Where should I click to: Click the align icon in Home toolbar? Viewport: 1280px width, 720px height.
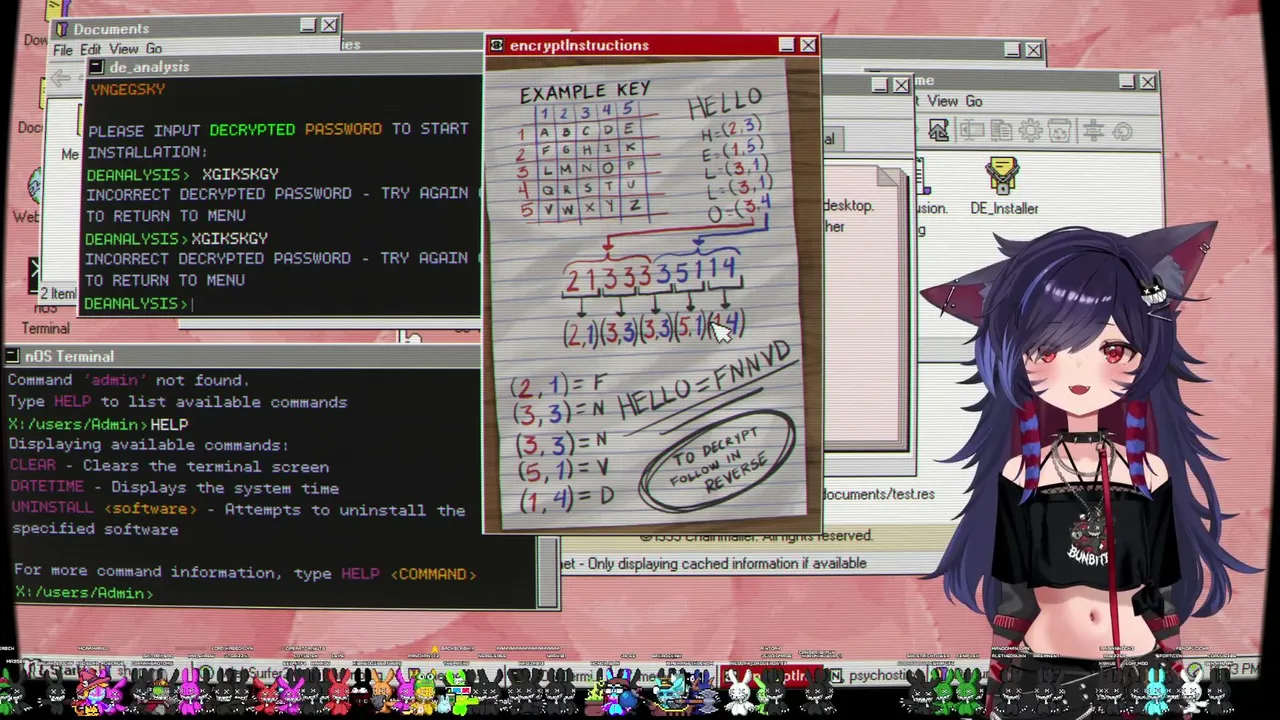(1092, 131)
